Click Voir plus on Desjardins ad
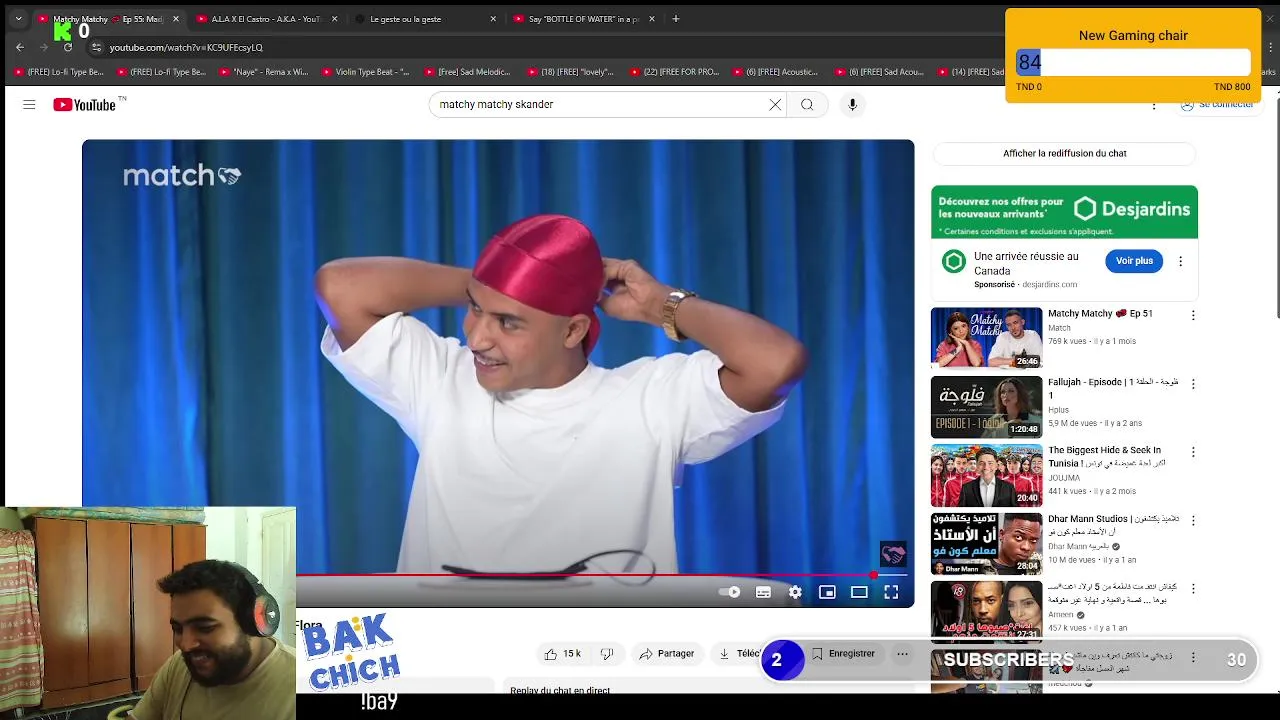This screenshot has height=720, width=1280. coord(1134,261)
